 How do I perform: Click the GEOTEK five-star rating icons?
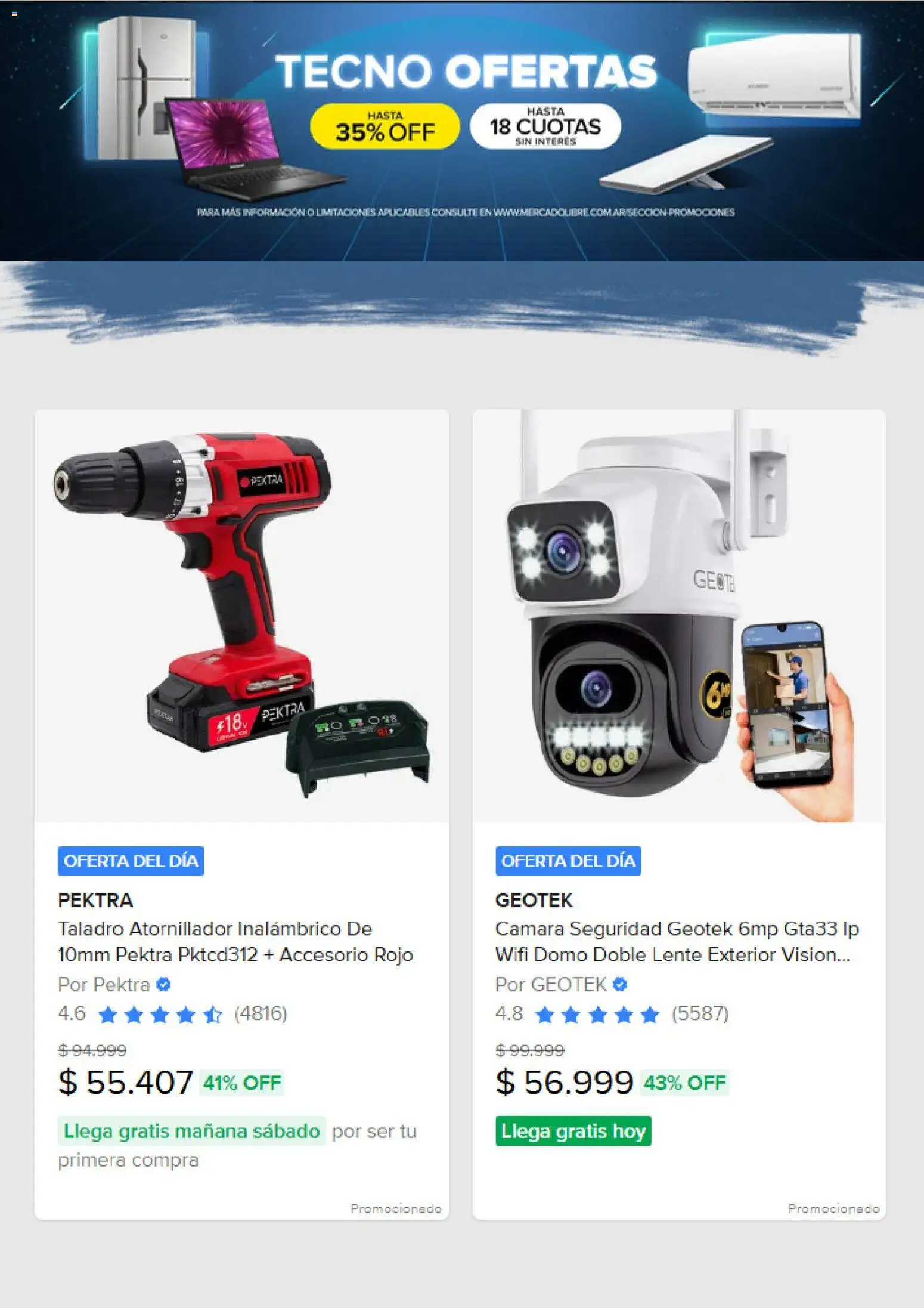597,1014
